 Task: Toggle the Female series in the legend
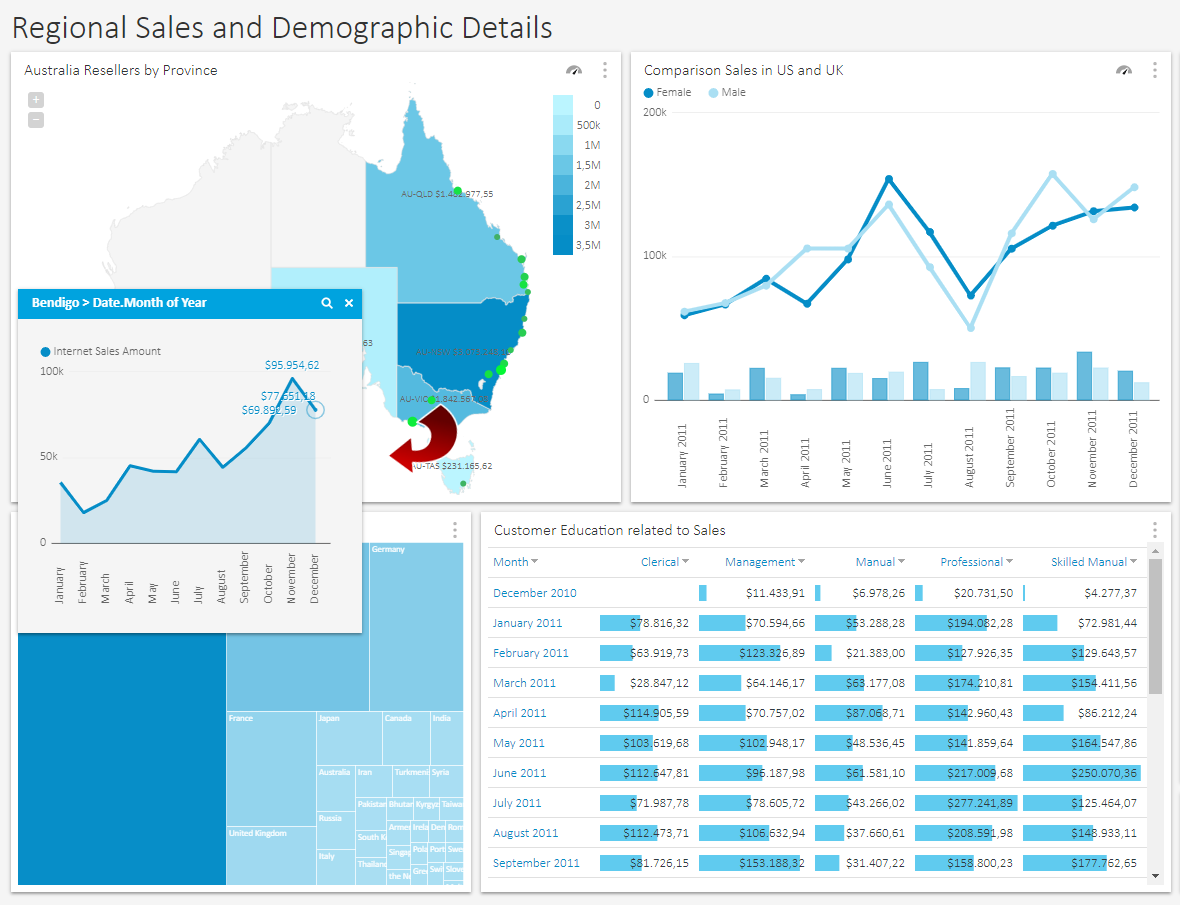tap(666, 91)
